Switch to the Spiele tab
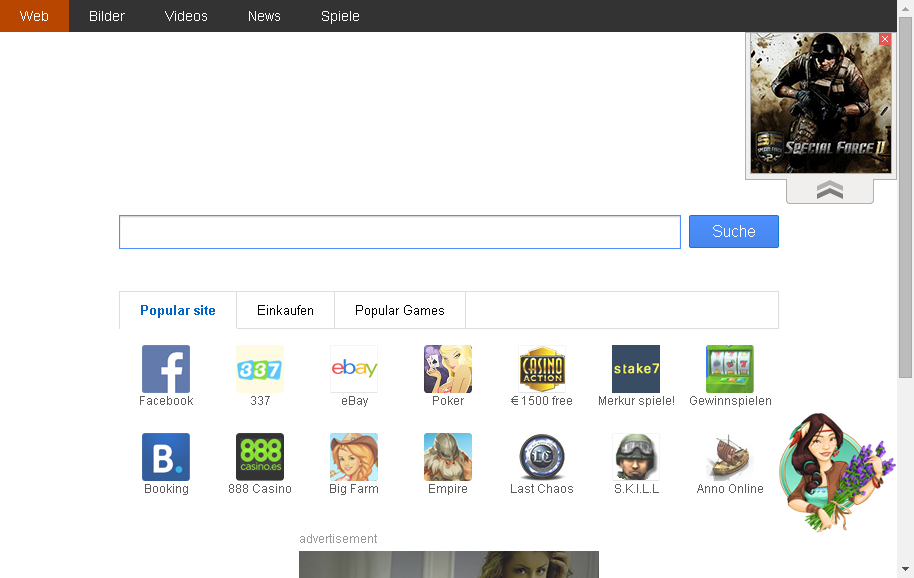Screen dimensions: 914x578 [340, 16]
